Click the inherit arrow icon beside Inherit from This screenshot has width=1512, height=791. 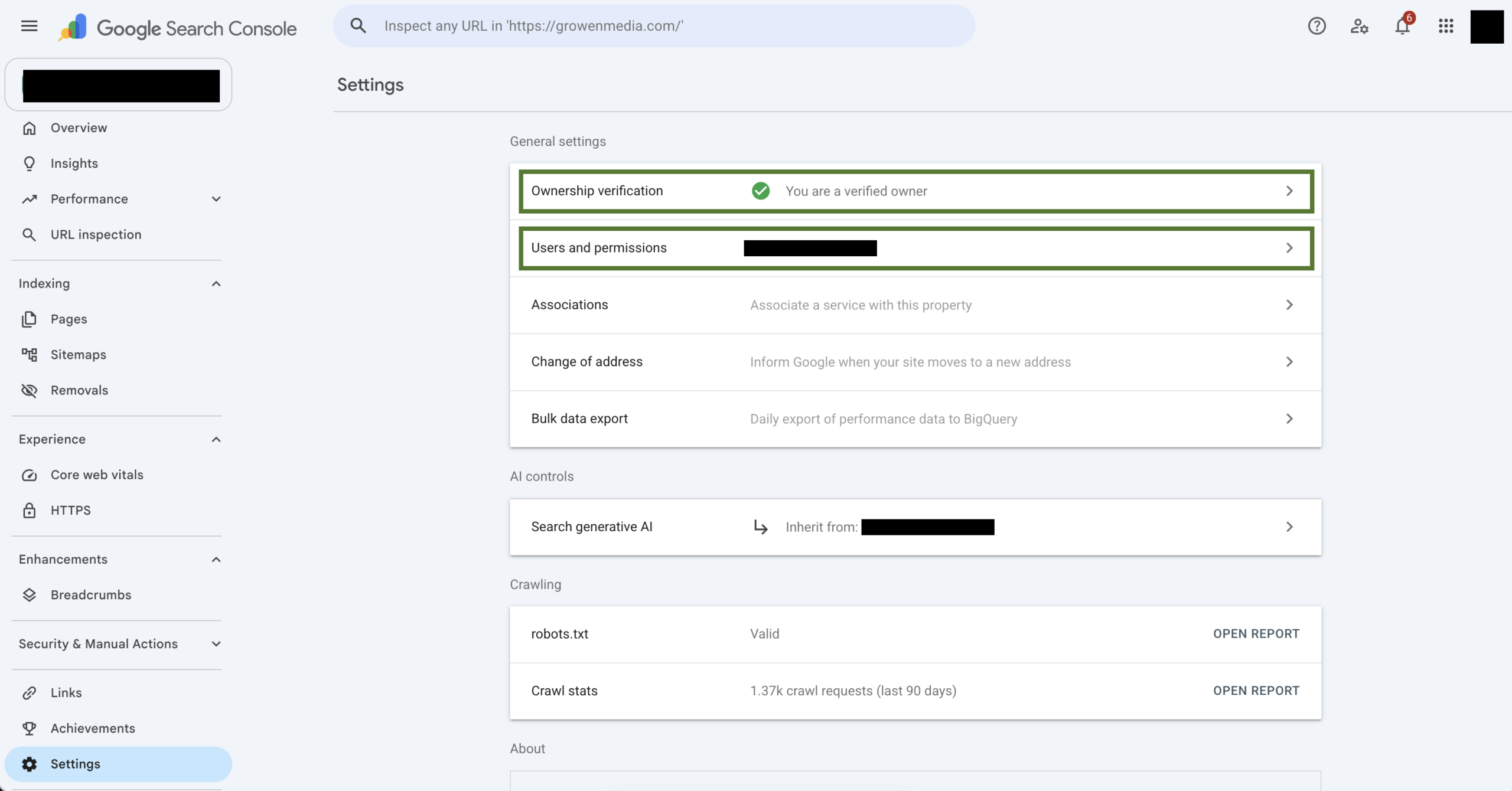coord(761,527)
